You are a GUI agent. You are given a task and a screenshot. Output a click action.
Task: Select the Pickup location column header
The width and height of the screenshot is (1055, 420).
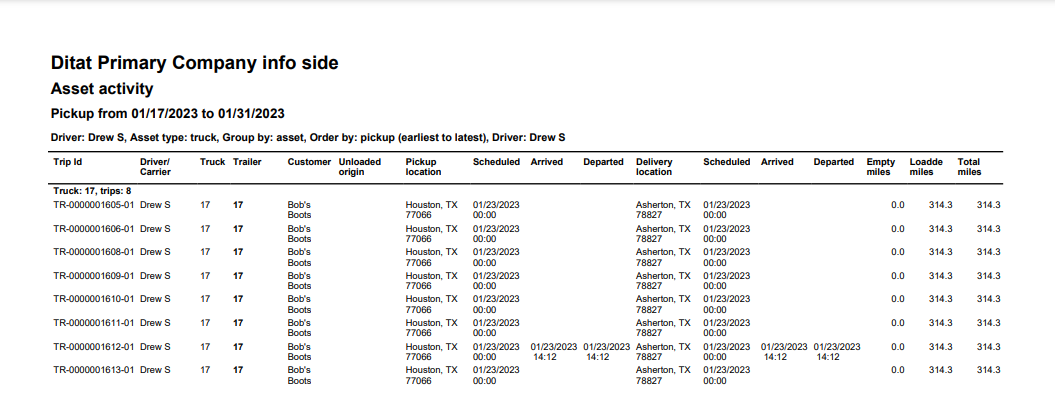426,167
